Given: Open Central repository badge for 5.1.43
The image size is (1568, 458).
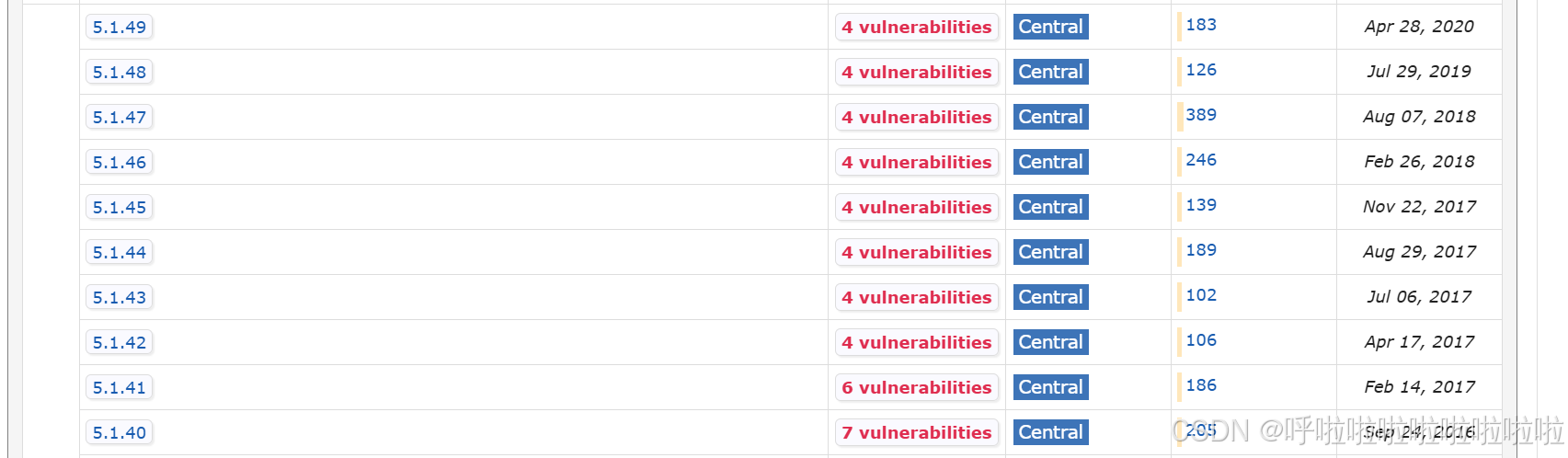Looking at the screenshot, I should pos(1051,297).
